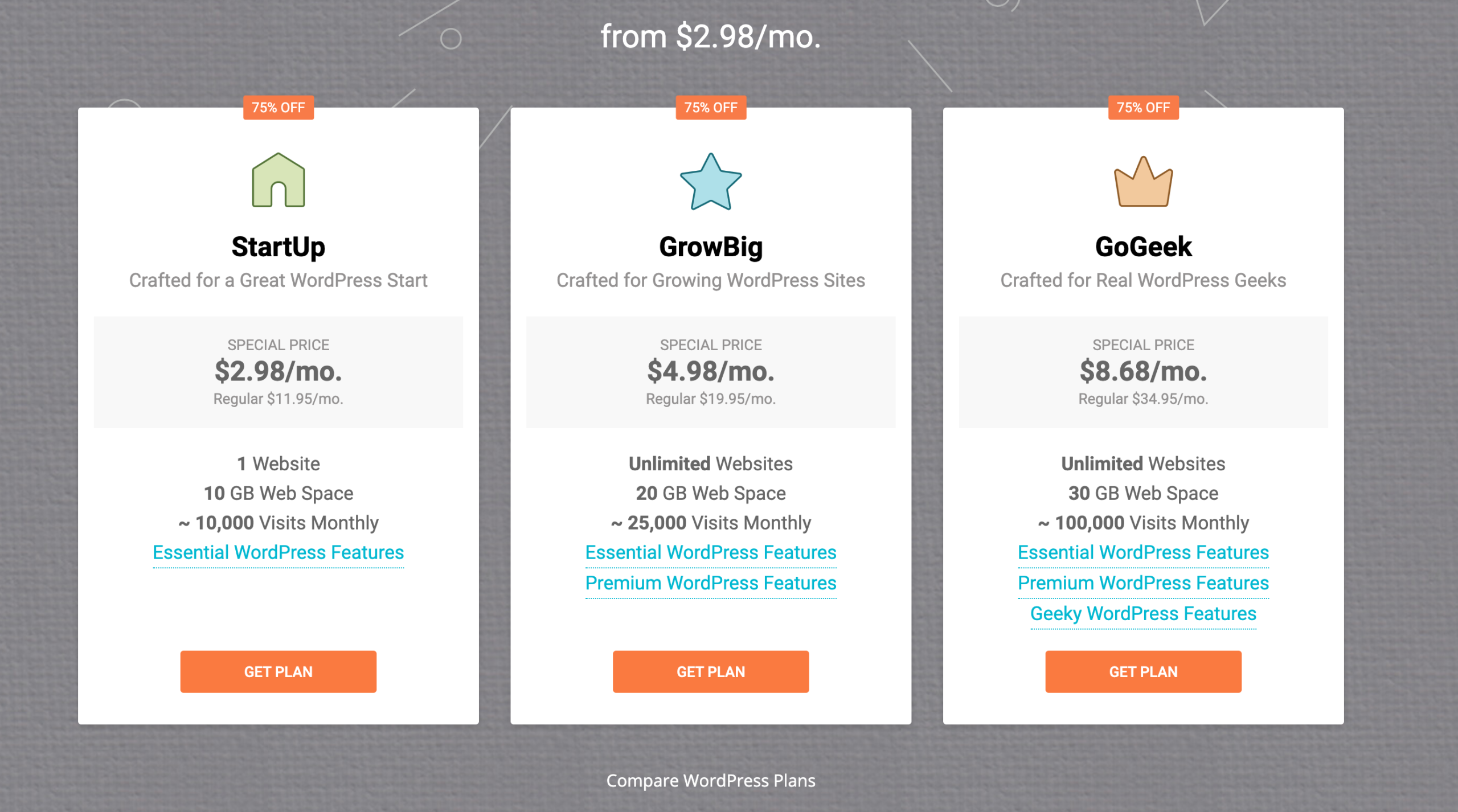Click the StartUp house icon
Viewport: 1458px width, 812px height.
[x=279, y=181]
